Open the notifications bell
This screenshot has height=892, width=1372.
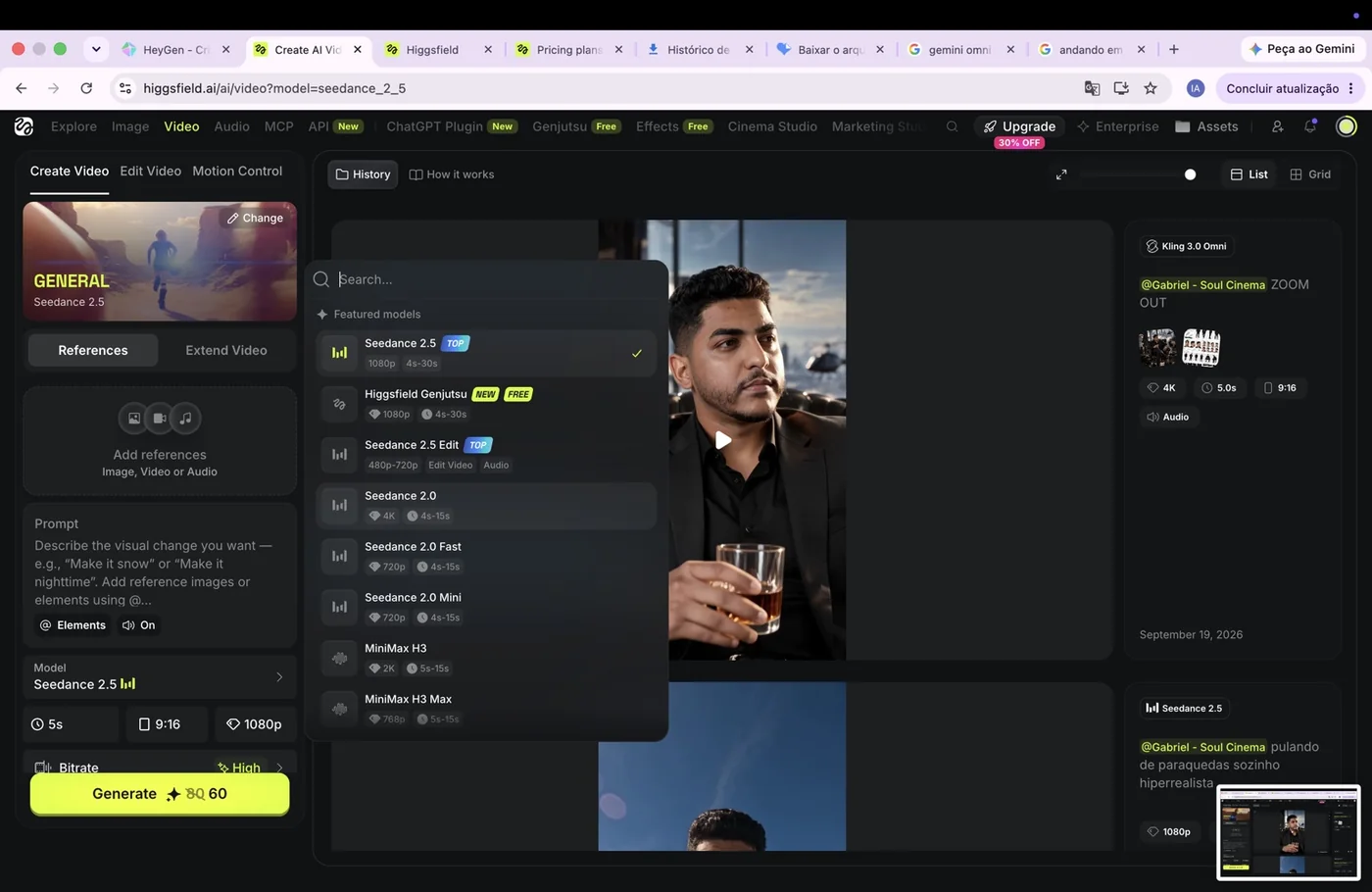coord(1310,126)
